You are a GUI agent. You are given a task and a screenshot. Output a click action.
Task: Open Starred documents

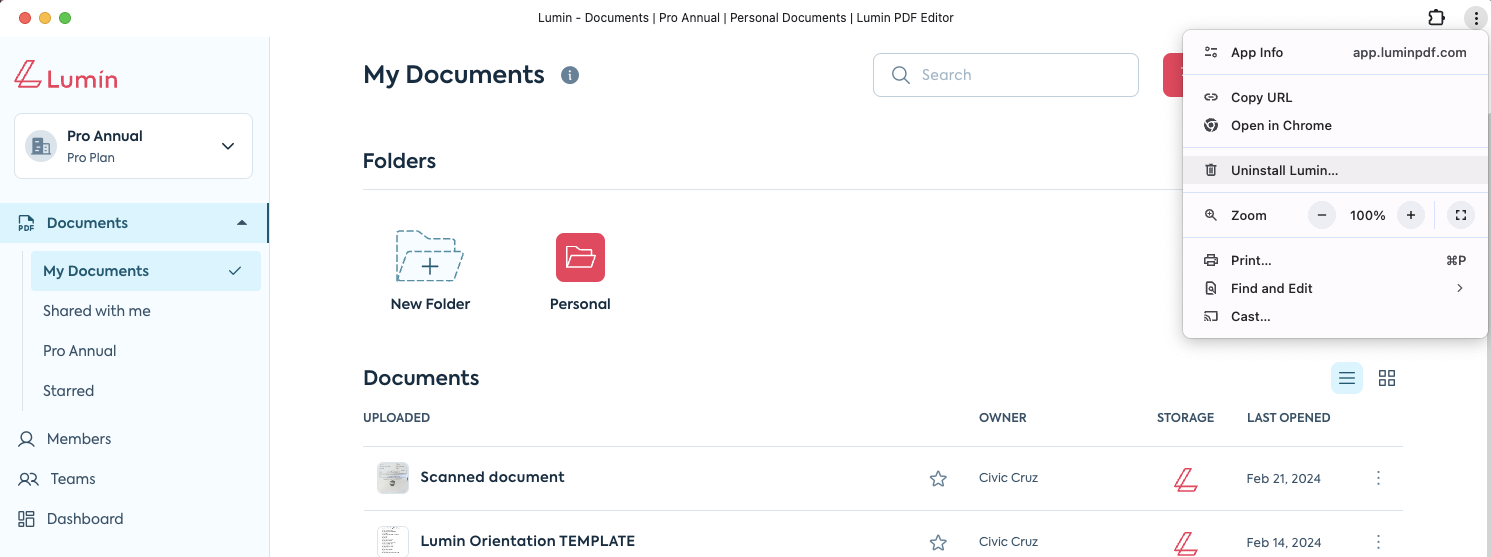click(69, 391)
